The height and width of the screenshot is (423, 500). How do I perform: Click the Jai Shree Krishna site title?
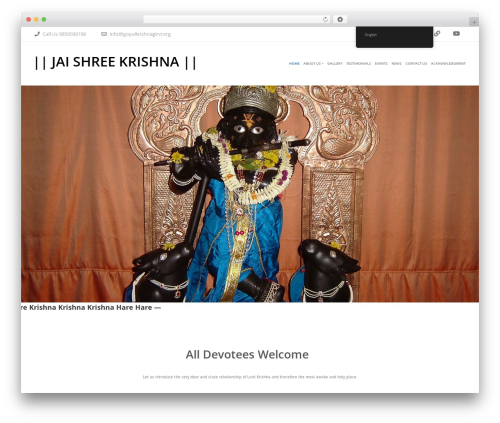click(115, 62)
